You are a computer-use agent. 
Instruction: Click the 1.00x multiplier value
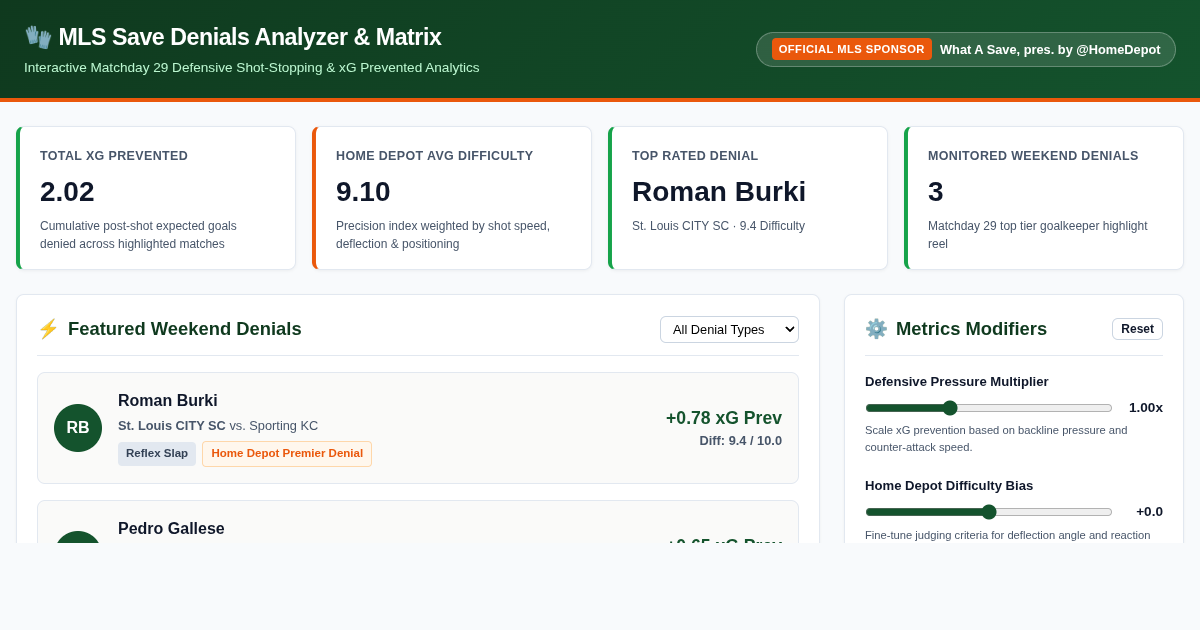point(1146,408)
